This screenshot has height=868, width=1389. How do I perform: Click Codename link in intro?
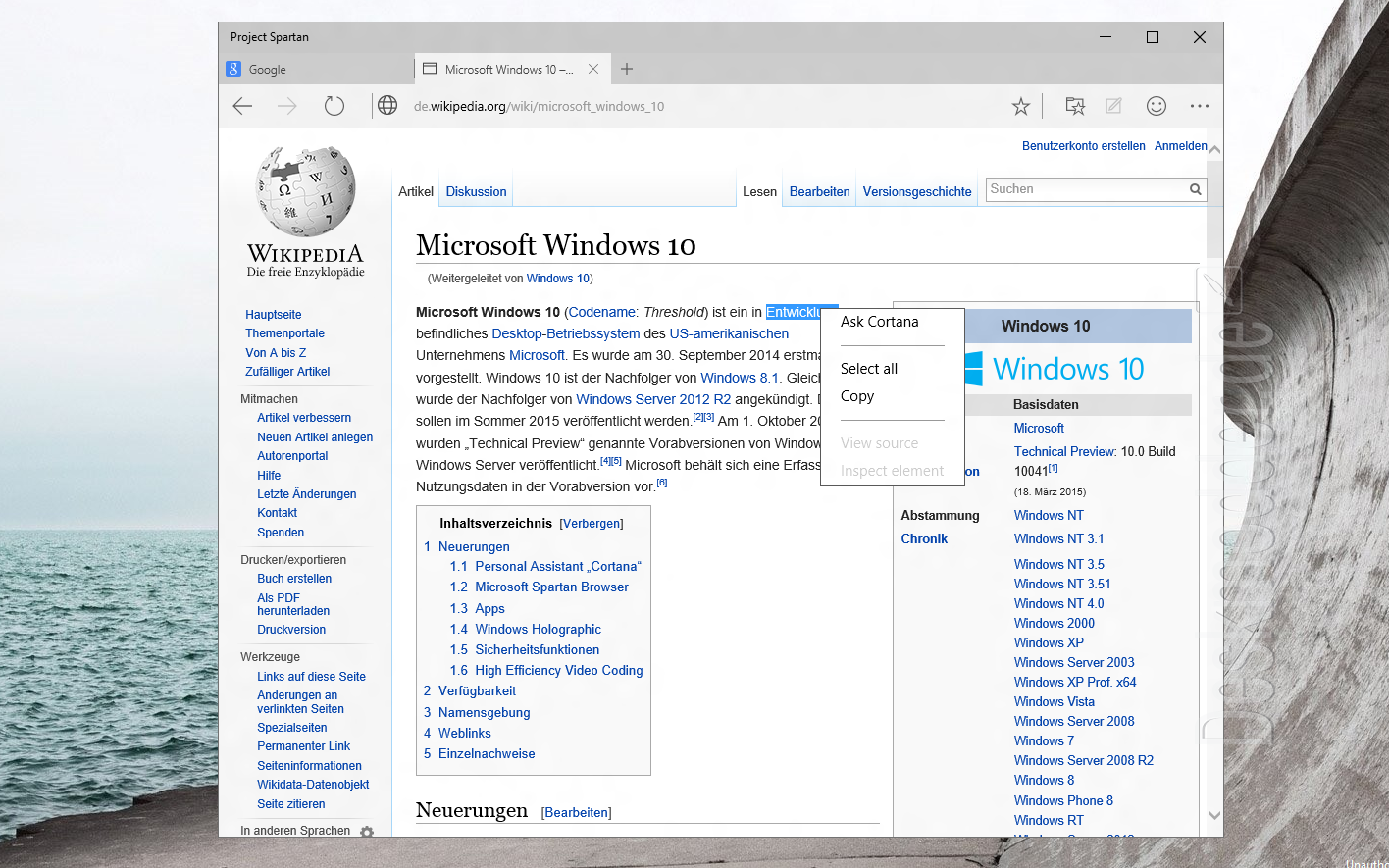point(602,312)
